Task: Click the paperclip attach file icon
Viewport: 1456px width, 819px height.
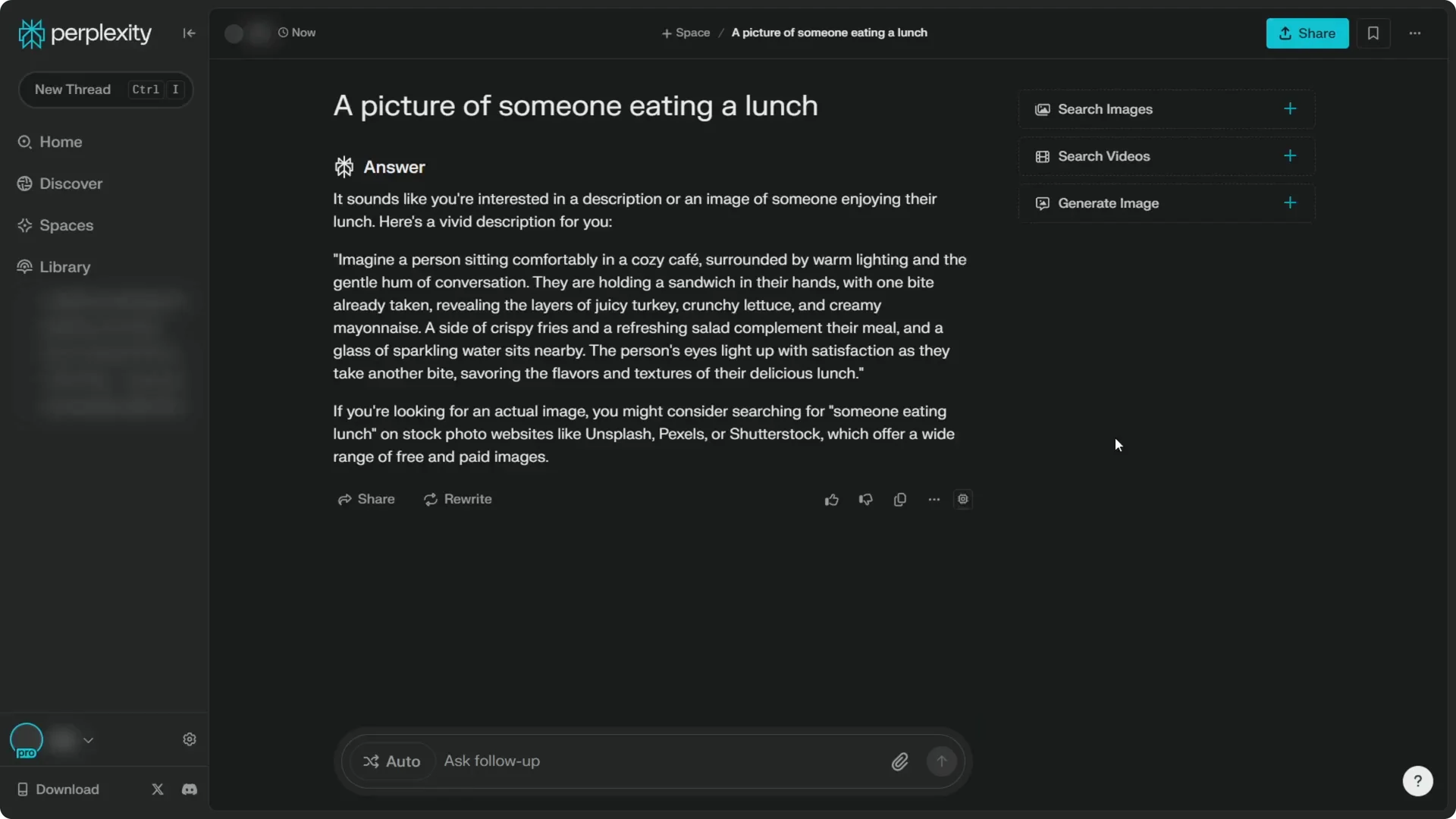Action: 899,761
